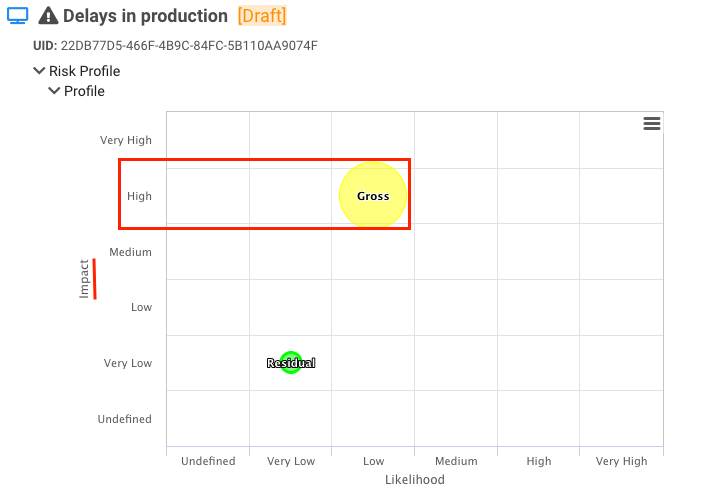The width and height of the screenshot is (715, 500).
Task: Click the Very High impact label
Action: coord(126,140)
